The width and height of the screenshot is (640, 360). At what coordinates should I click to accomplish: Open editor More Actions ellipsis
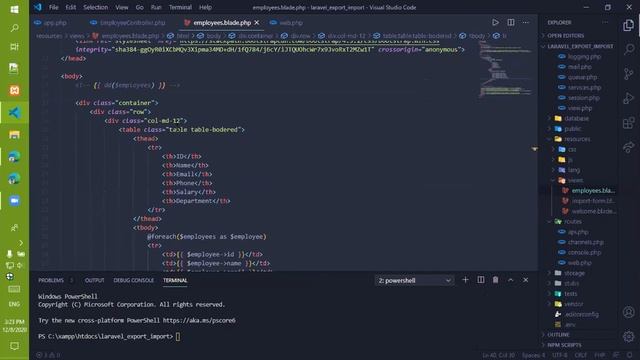526,22
